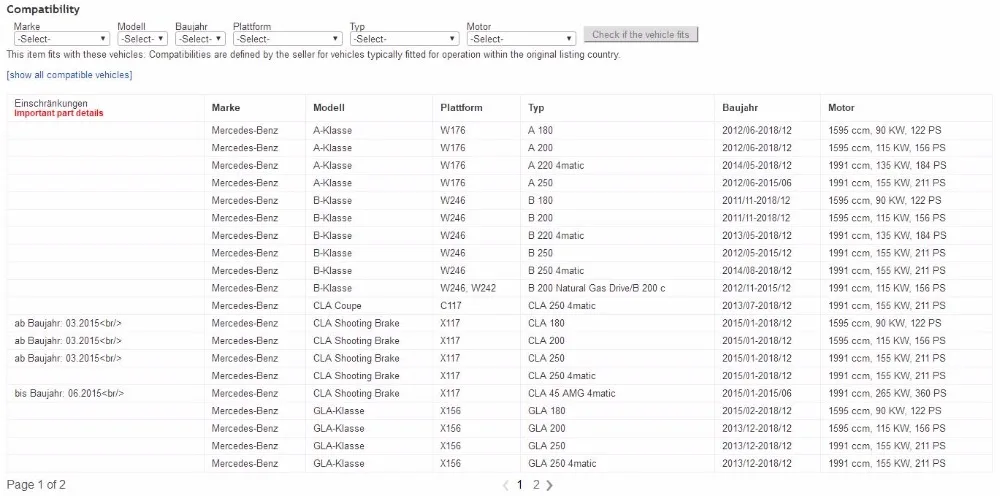This screenshot has height=496, width=1000.
Task: Click the Einschränkungen column header
Action: [x=51, y=103]
